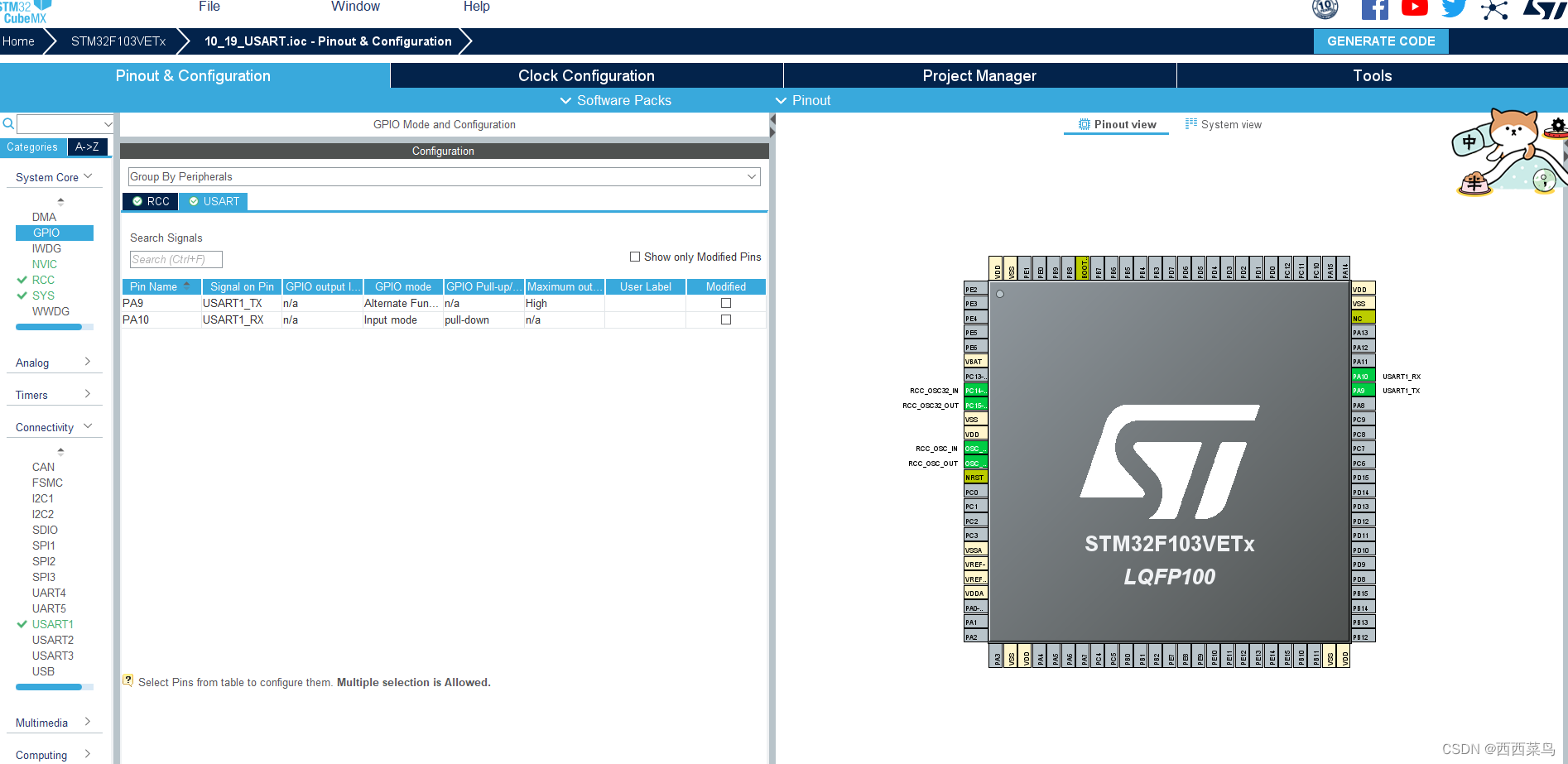
Task: Click the search magnifier icon in left panel
Action: point(8,123)
